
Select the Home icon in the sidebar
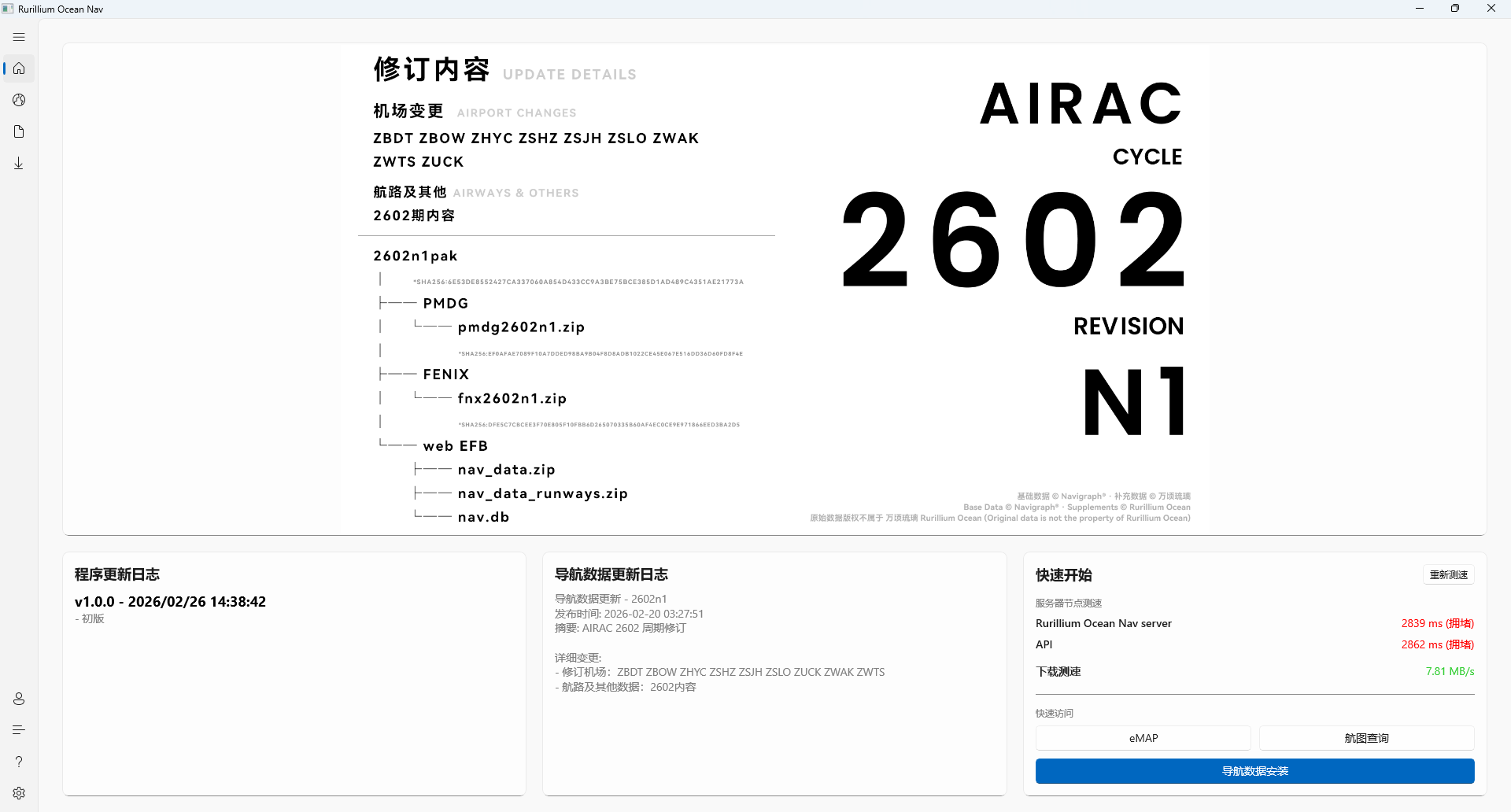tap(19, 68)
